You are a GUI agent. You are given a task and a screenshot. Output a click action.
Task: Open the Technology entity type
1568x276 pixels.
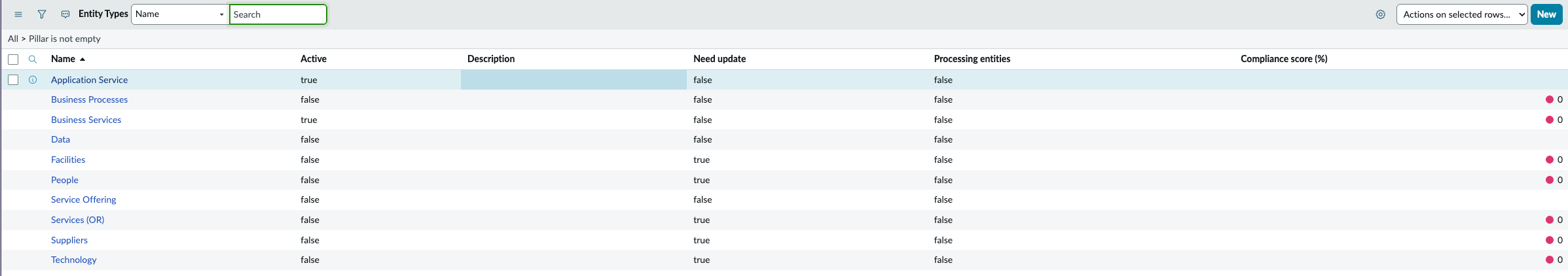tap(74, 260)
